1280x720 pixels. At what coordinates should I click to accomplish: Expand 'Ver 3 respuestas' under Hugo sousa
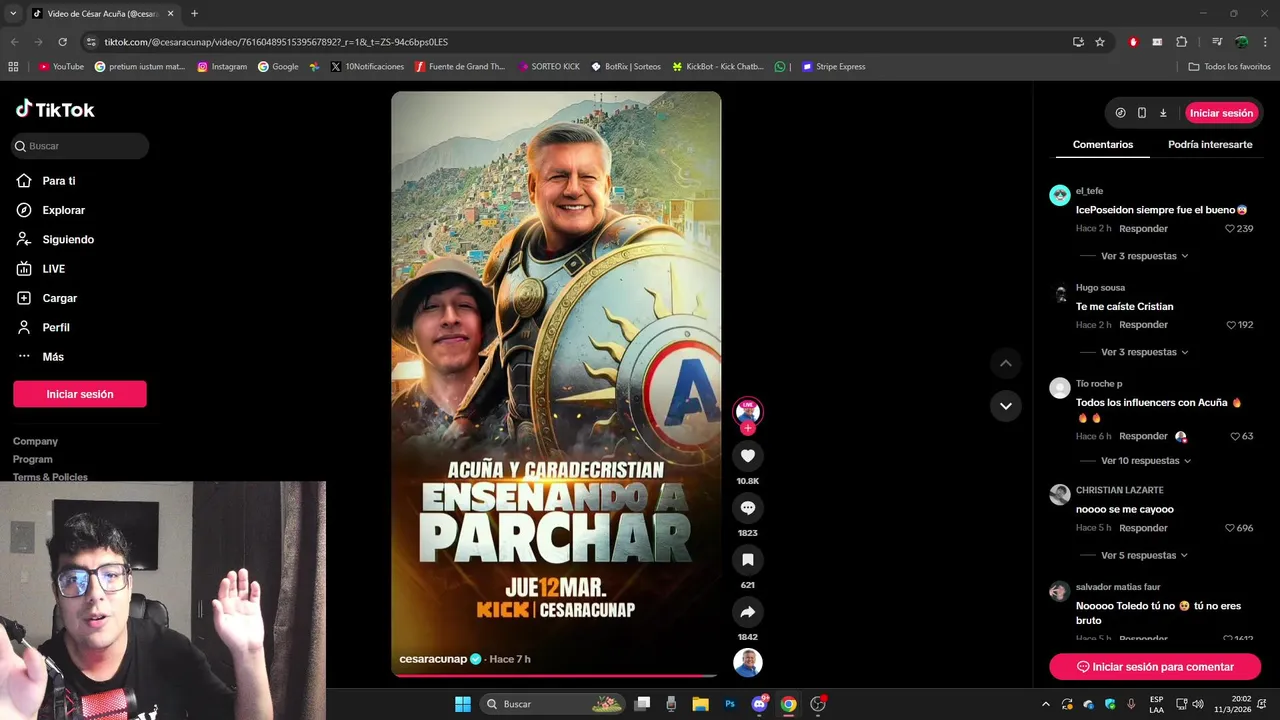click(x=1144, y=352)
